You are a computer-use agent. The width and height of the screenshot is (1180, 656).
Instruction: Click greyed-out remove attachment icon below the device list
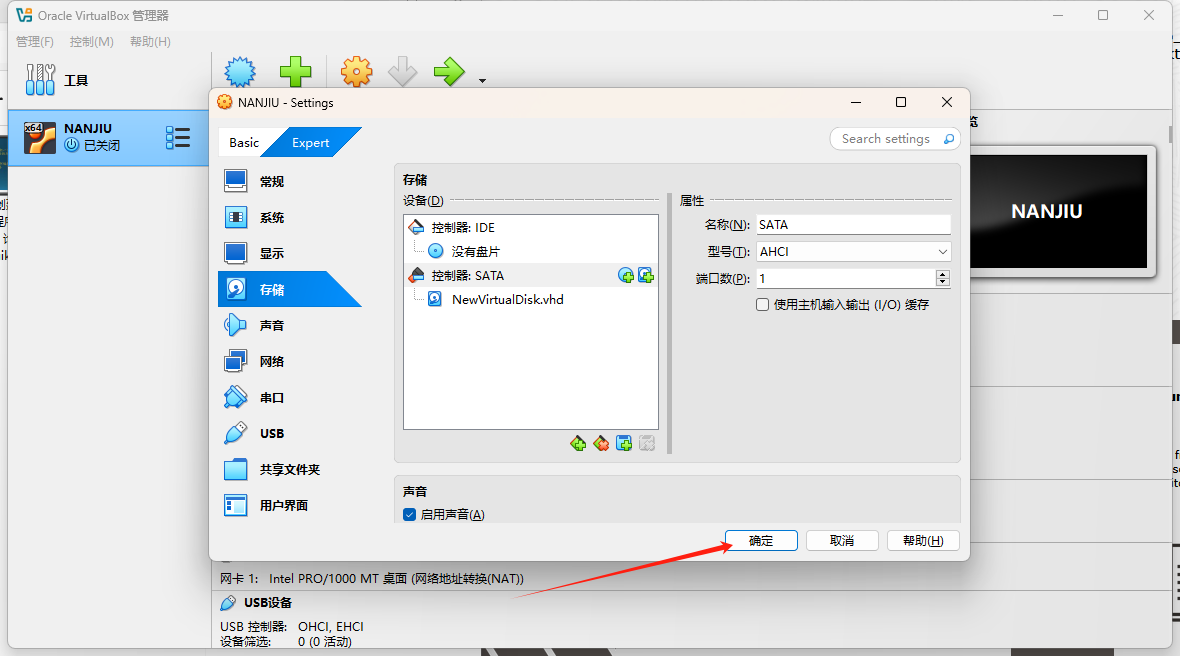(x=646, y=444)
